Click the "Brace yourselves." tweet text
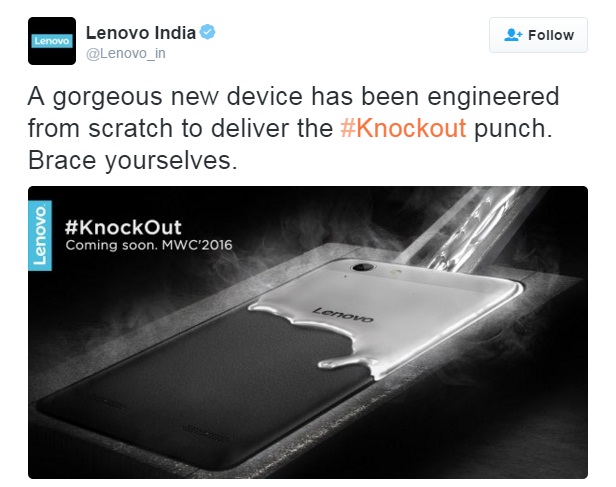The width and height of the screenshot is (616, 487). tap(133, 161)
